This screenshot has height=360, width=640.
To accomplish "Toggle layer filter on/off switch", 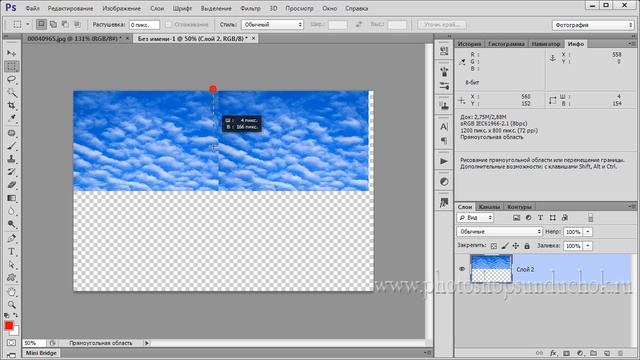I will (591, 218).
